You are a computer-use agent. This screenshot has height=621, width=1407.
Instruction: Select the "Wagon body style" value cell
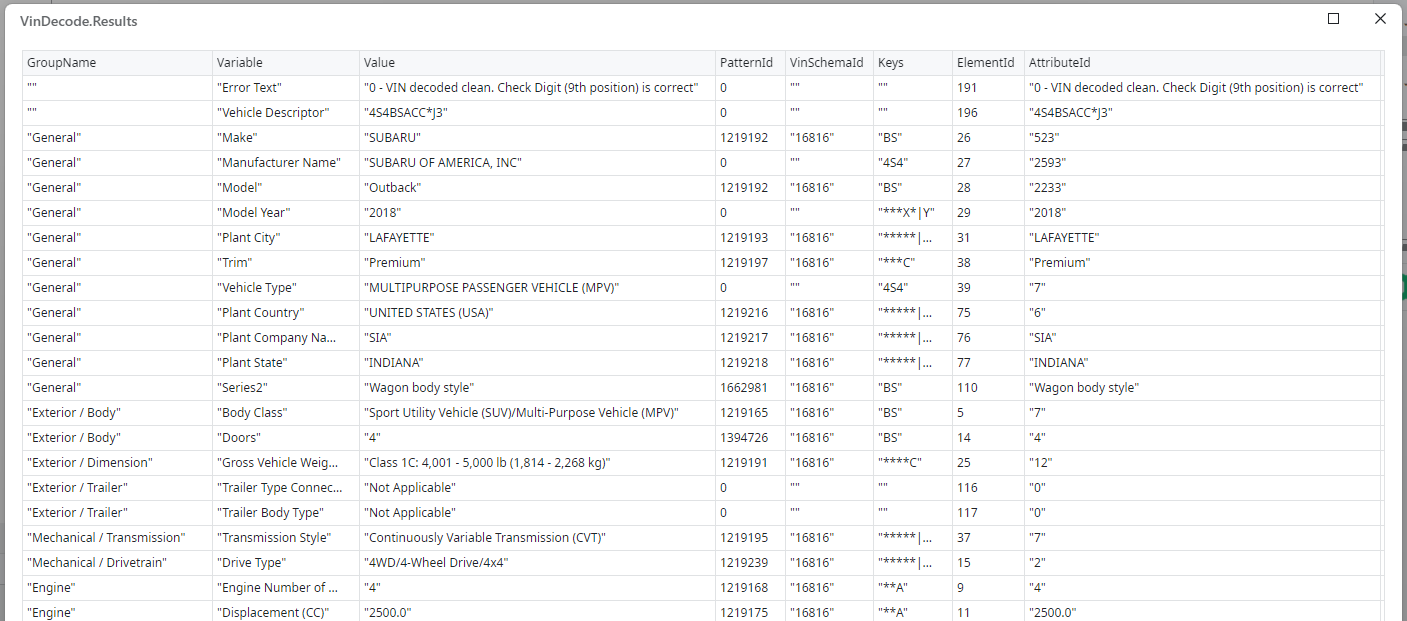click(419, 388)
